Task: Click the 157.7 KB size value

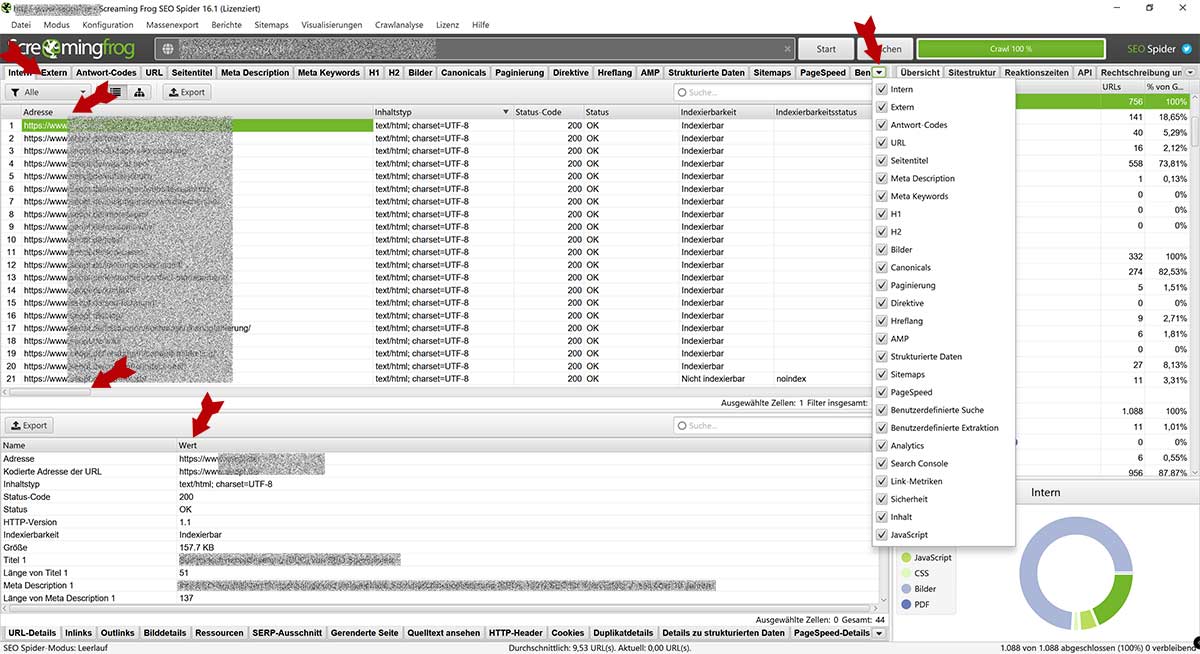Action: coord(197,549)
